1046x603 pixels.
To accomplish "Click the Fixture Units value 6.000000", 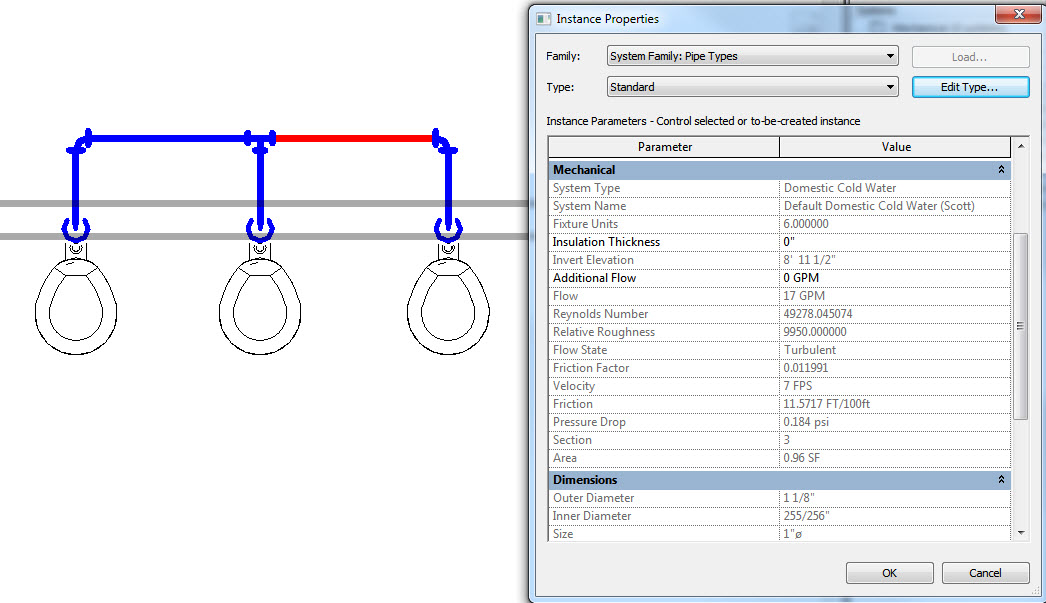I will [x=895, y=224].
